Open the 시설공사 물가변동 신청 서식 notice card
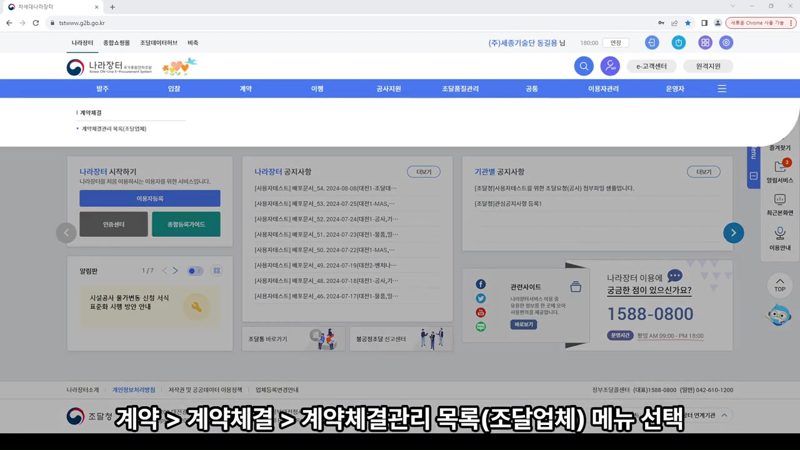 click(150, 307)
